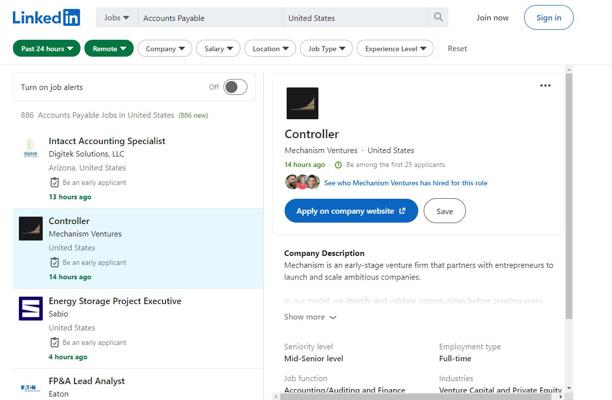The image size is (612, 400).
Task: Open the three-dots more options menu
Action: [545, 85]
